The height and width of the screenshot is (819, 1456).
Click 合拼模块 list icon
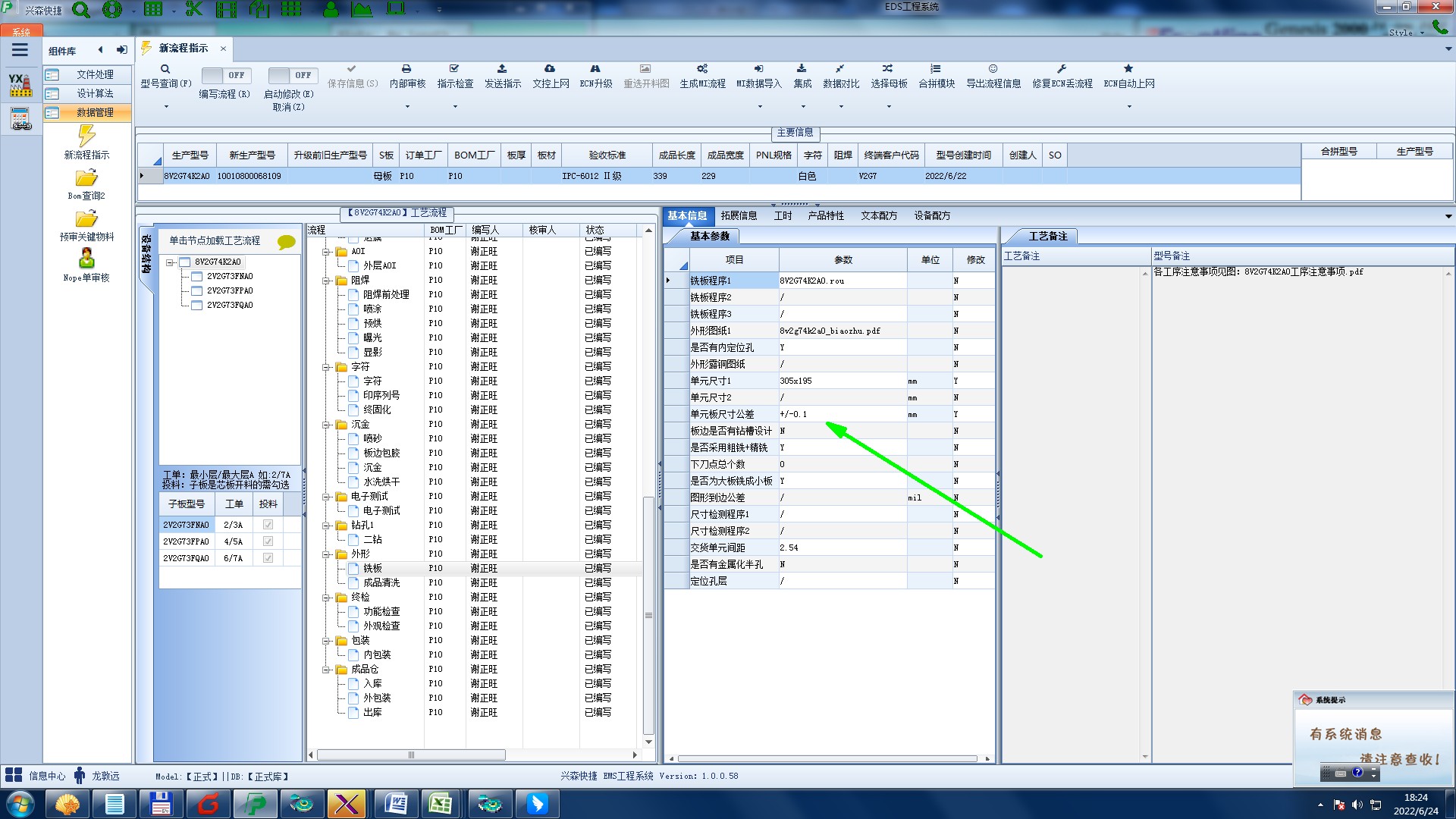click(936, 68)
